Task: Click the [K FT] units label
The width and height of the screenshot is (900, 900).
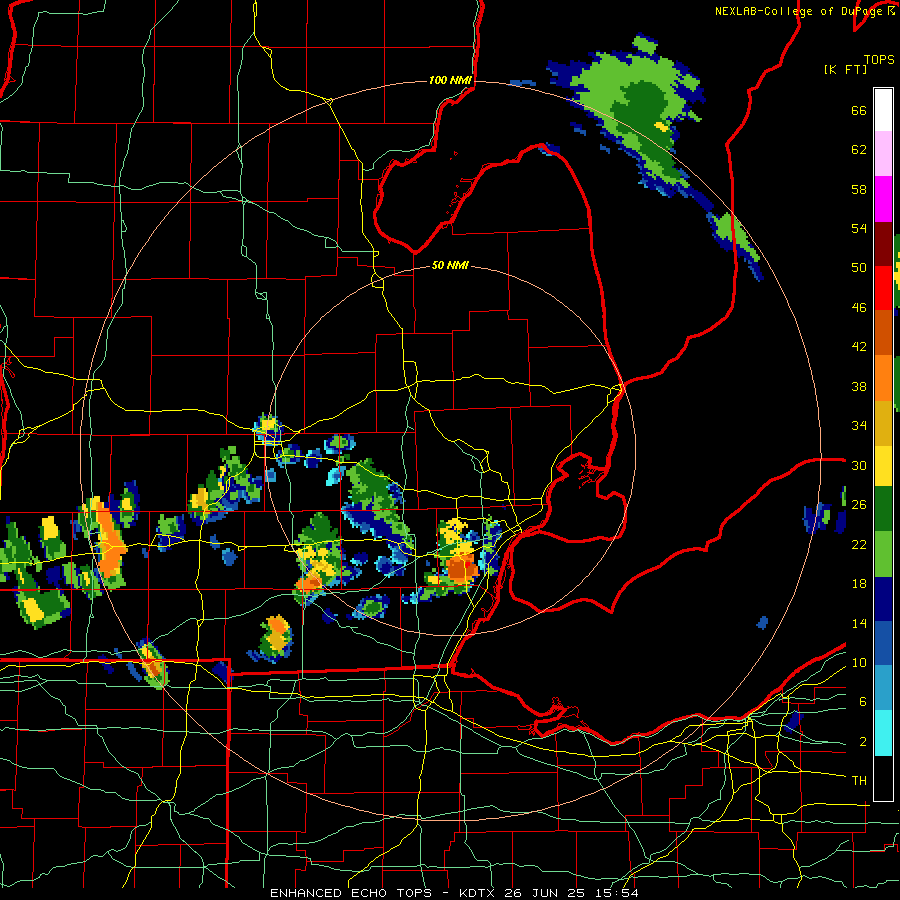Action: (845, 69)
